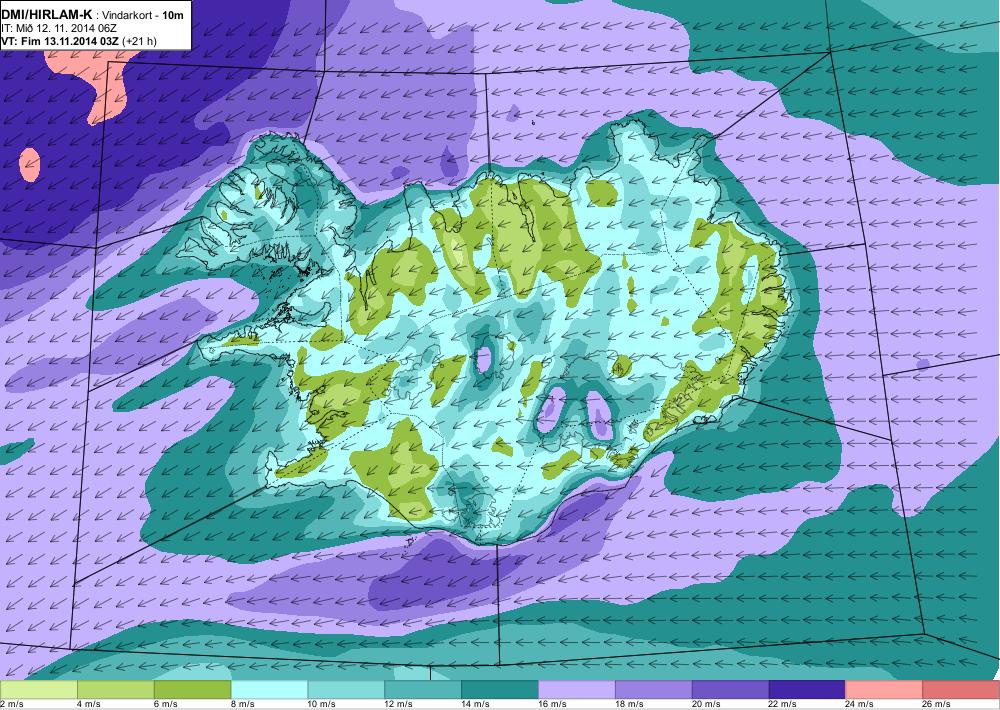Click legend swatch between 20 m/s and 22 m/s
This screenshot has width=1000, height=710.
point(730,690)
